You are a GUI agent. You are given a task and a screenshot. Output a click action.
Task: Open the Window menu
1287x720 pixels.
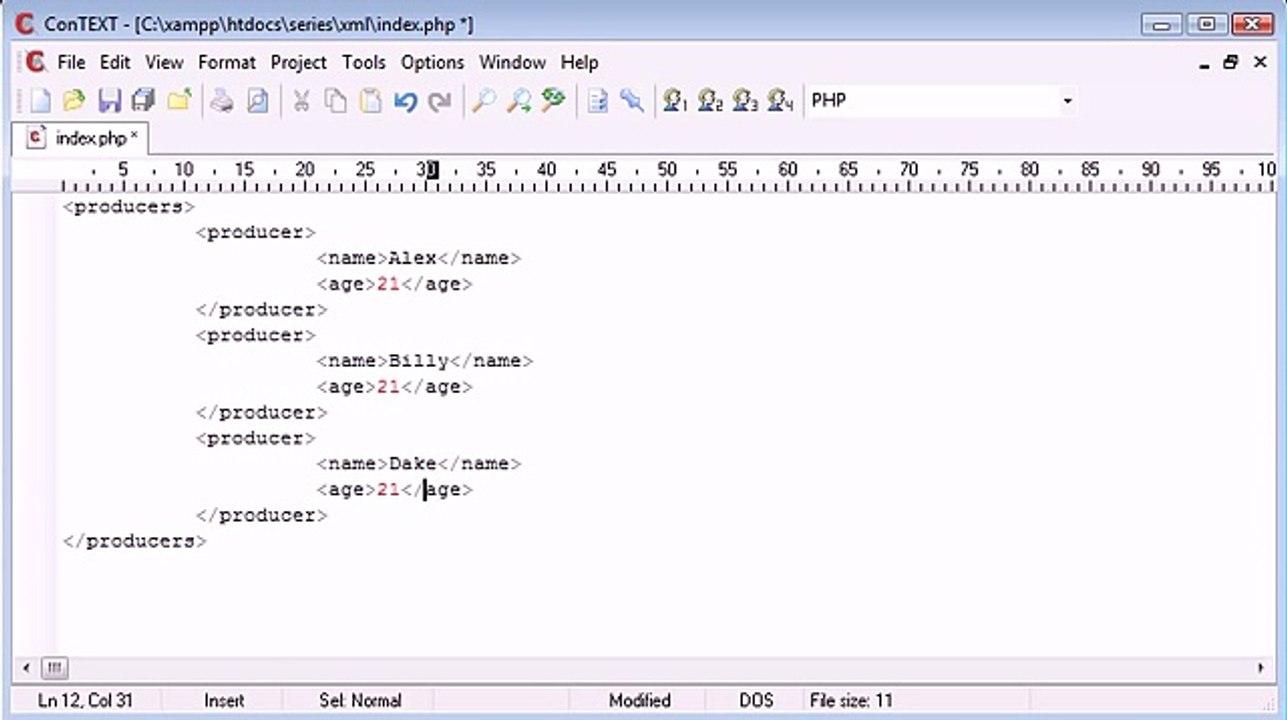pos(512,62)
